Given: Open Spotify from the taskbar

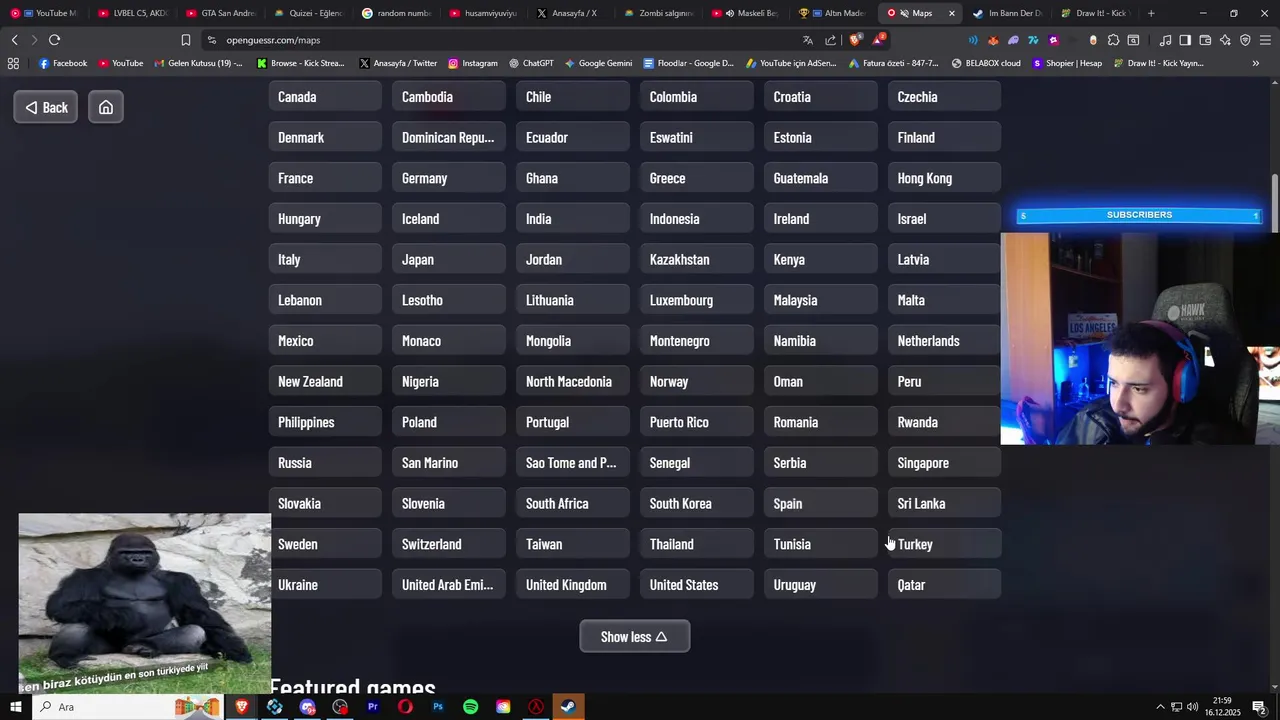Looking at the screenshot, I should (471, 707).
